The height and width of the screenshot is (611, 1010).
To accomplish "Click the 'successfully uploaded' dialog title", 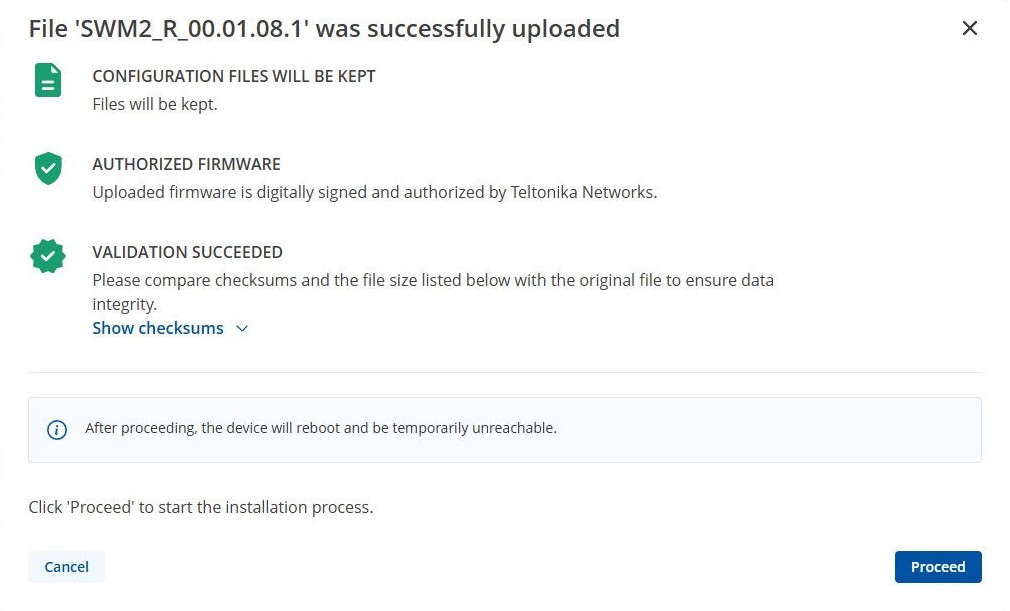I will 324,29.
